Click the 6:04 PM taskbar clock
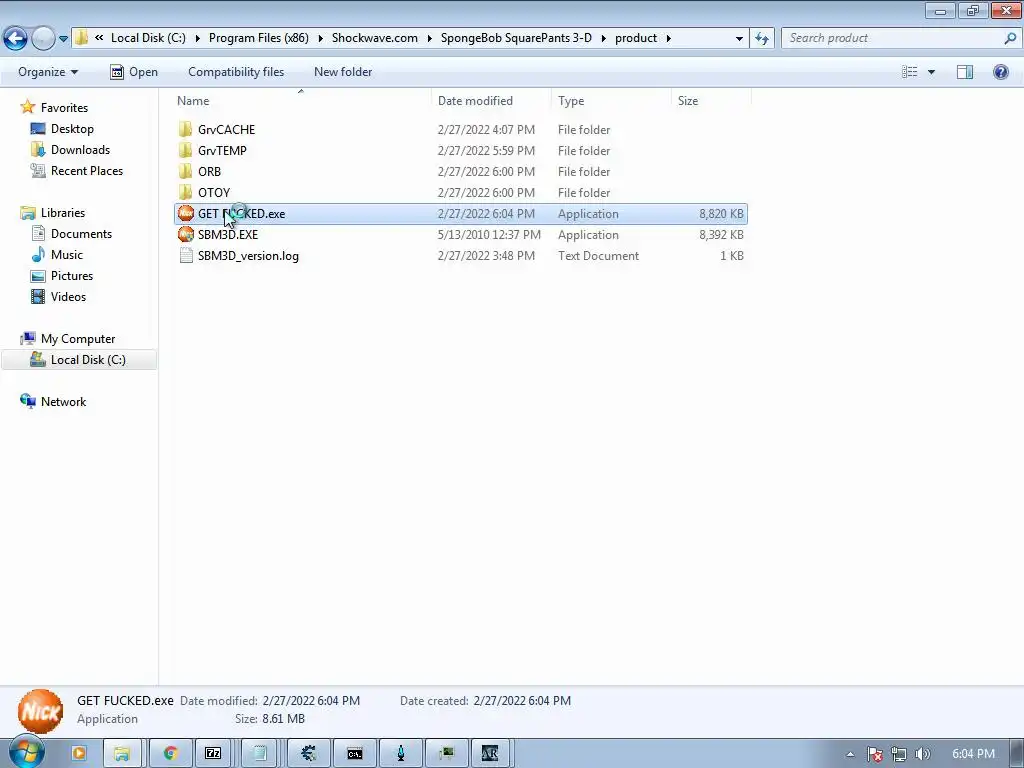The width and height of the screenshot is (1024, 768). click(973, 754)
